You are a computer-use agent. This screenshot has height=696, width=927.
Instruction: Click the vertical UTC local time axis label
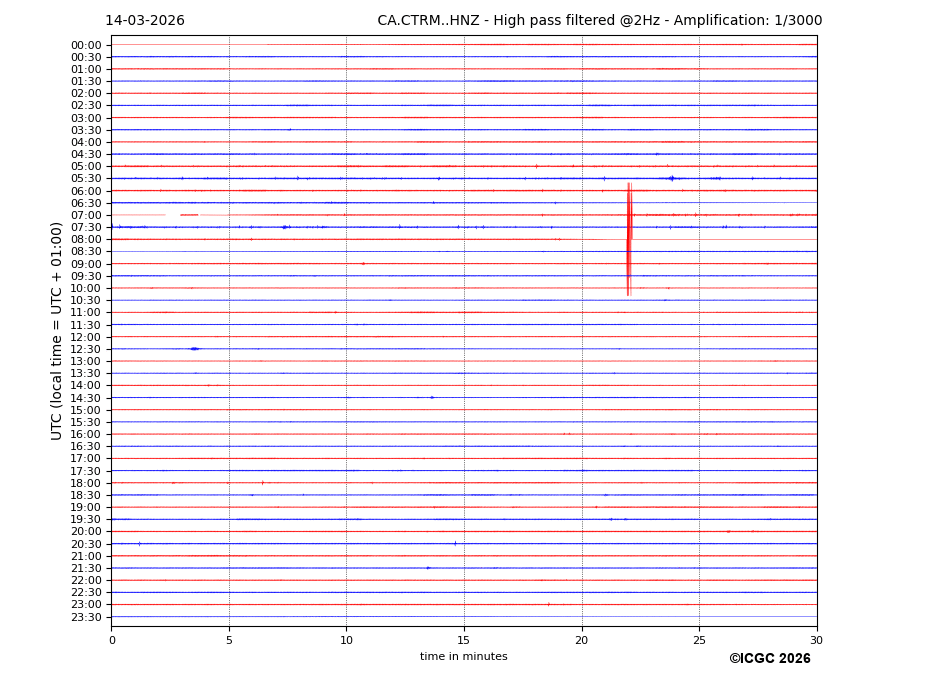(57, 330)
